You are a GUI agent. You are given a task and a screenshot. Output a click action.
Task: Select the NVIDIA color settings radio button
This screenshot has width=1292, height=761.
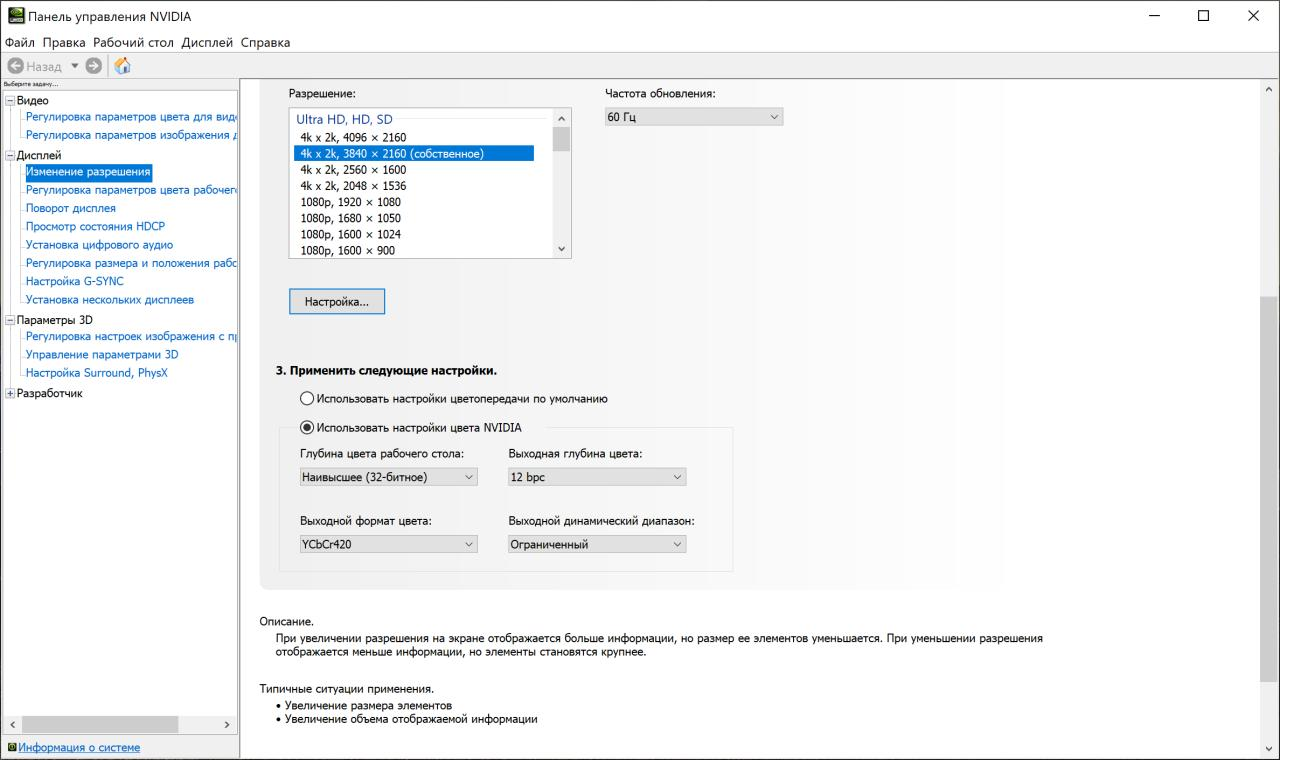click(308, 428)
